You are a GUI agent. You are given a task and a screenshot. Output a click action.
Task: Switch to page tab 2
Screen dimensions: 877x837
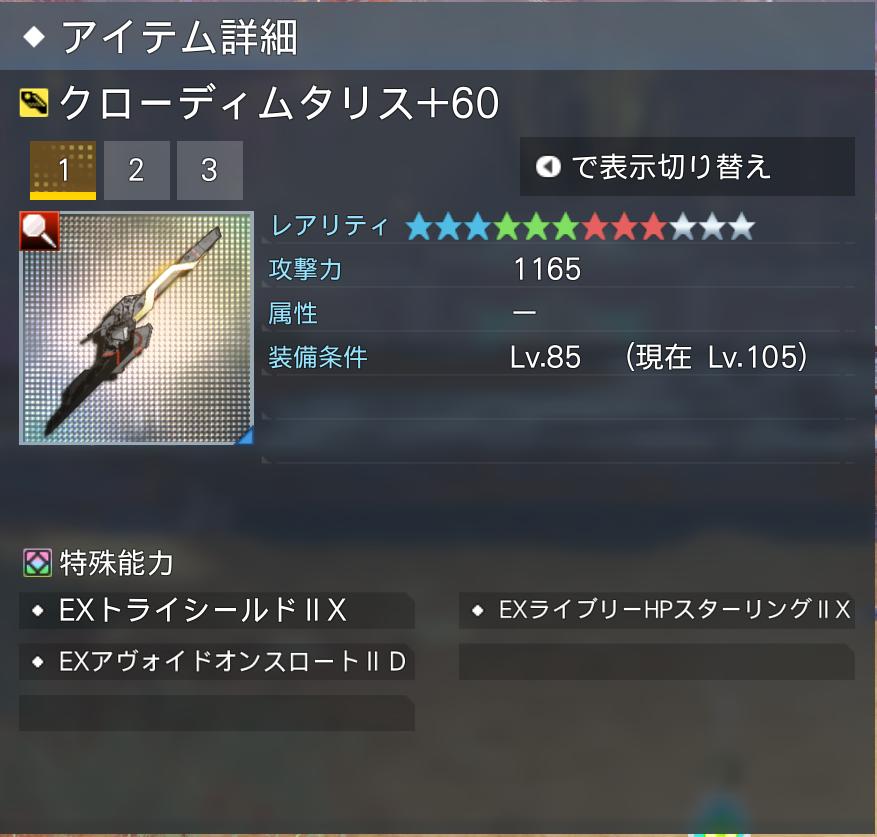(136, 170)
